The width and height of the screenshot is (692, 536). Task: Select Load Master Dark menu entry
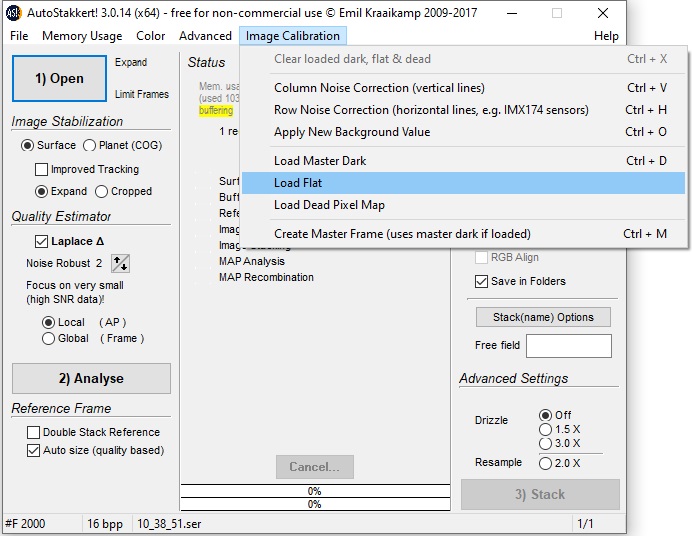[320, 161]
